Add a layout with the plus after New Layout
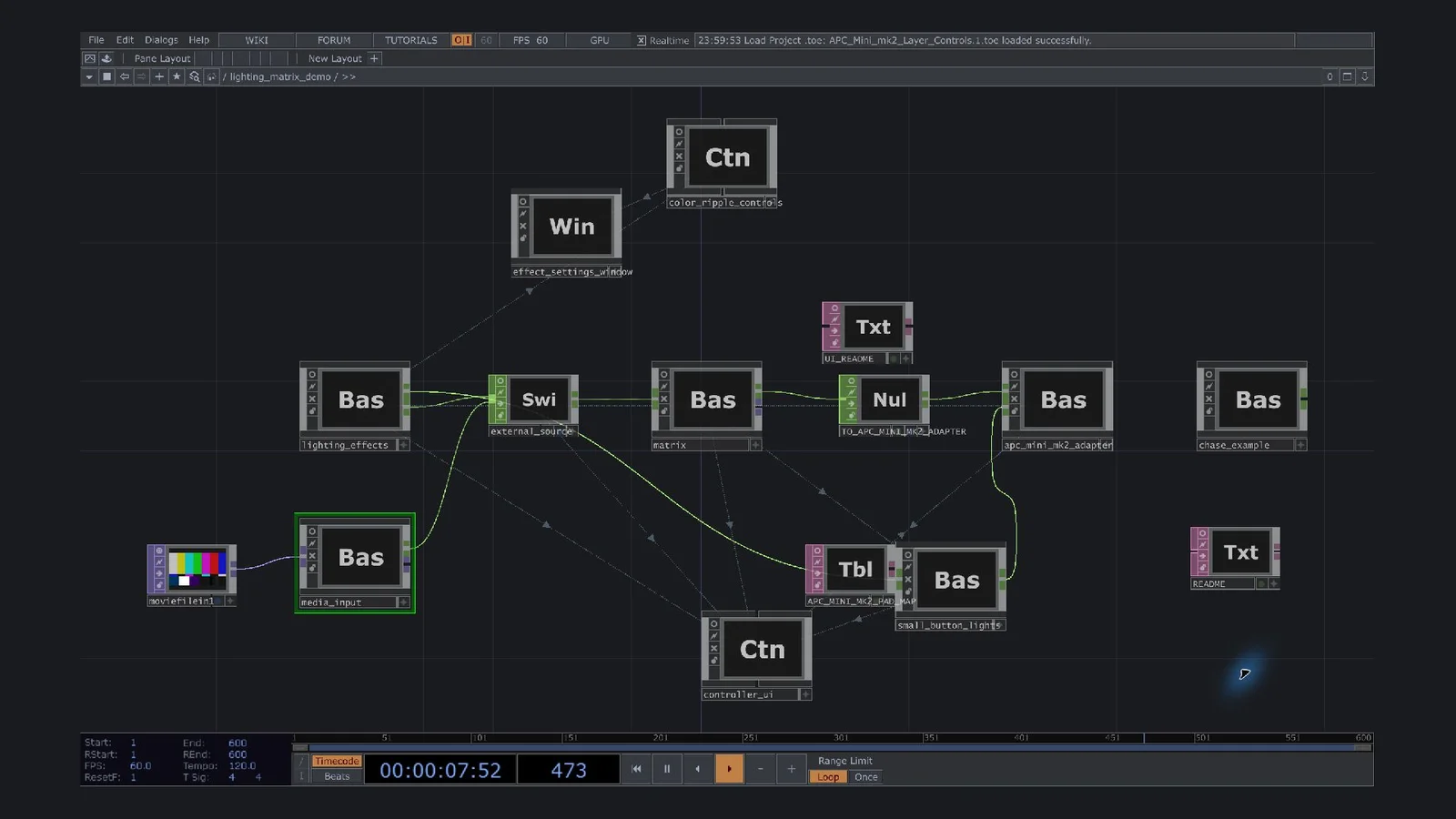 (374, 58)
